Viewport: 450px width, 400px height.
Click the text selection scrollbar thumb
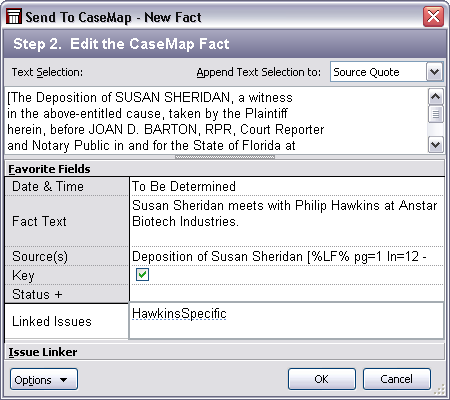435,114
